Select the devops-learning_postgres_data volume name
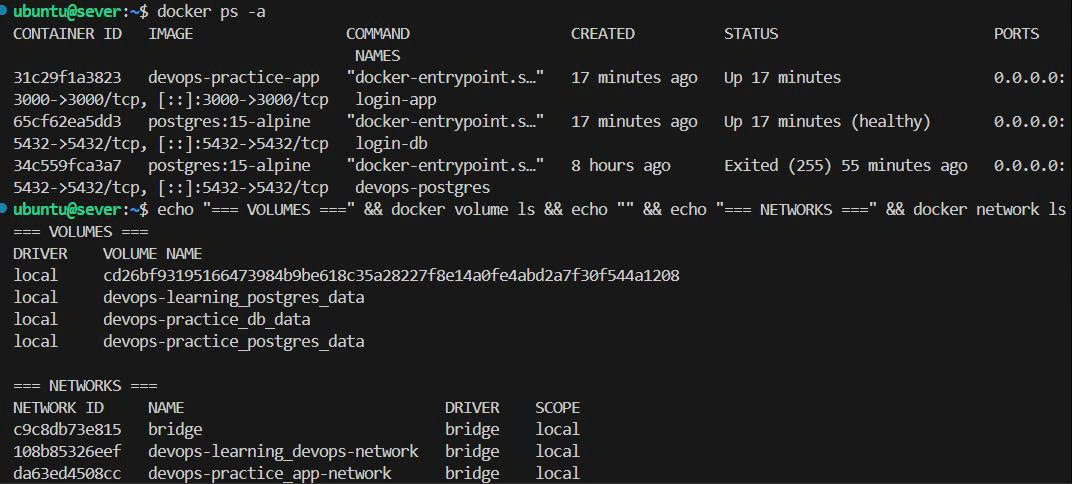The width and height of the screenshot is (1072, 484). 233,297
